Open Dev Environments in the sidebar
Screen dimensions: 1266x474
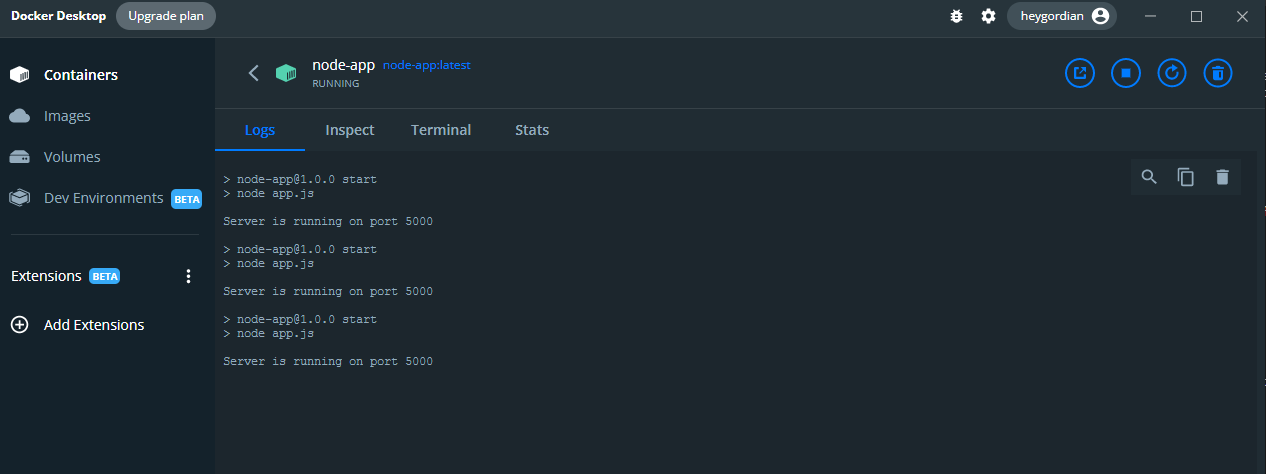103,198
